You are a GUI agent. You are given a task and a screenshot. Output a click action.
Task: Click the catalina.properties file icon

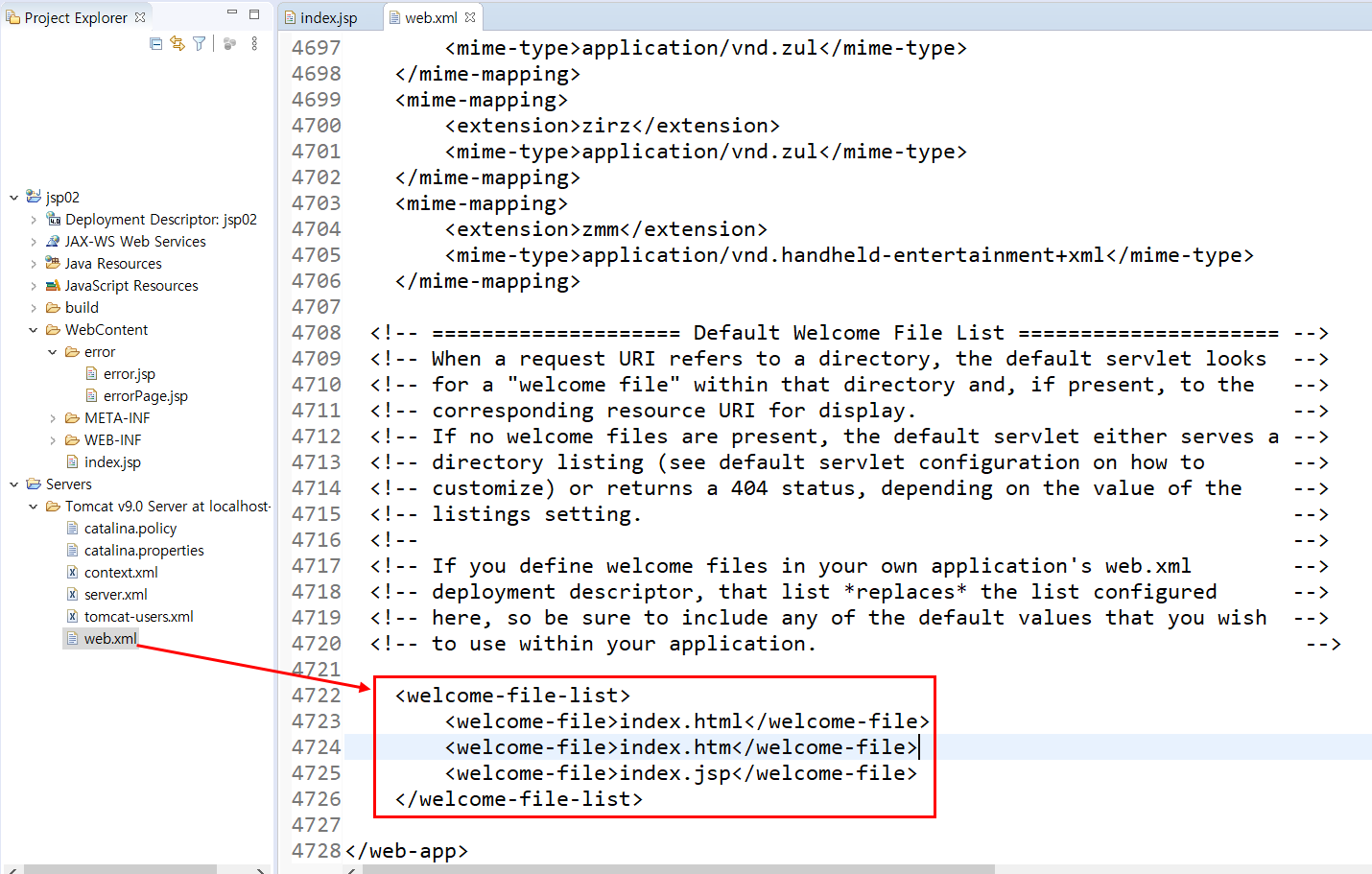point(73,551)
